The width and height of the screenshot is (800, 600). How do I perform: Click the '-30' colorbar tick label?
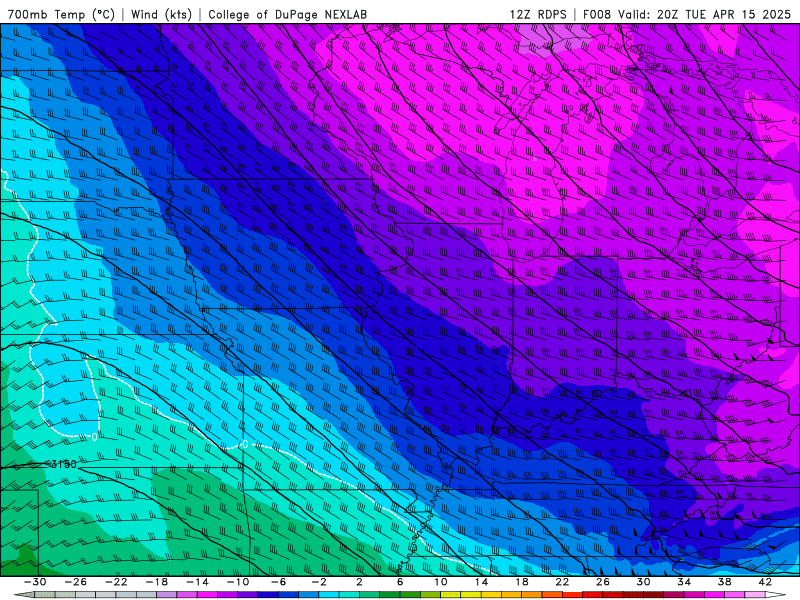[35, 582]
